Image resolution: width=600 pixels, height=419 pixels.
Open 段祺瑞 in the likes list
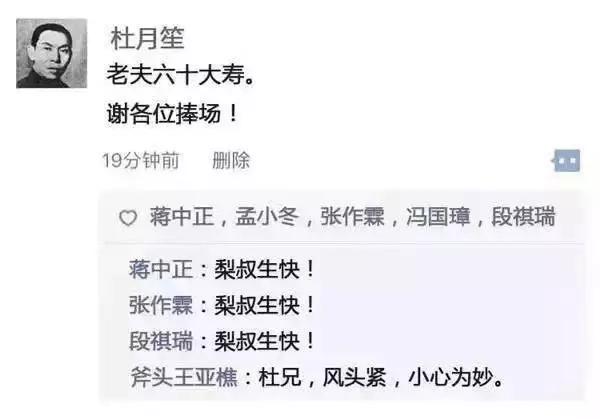coord(523,217)
